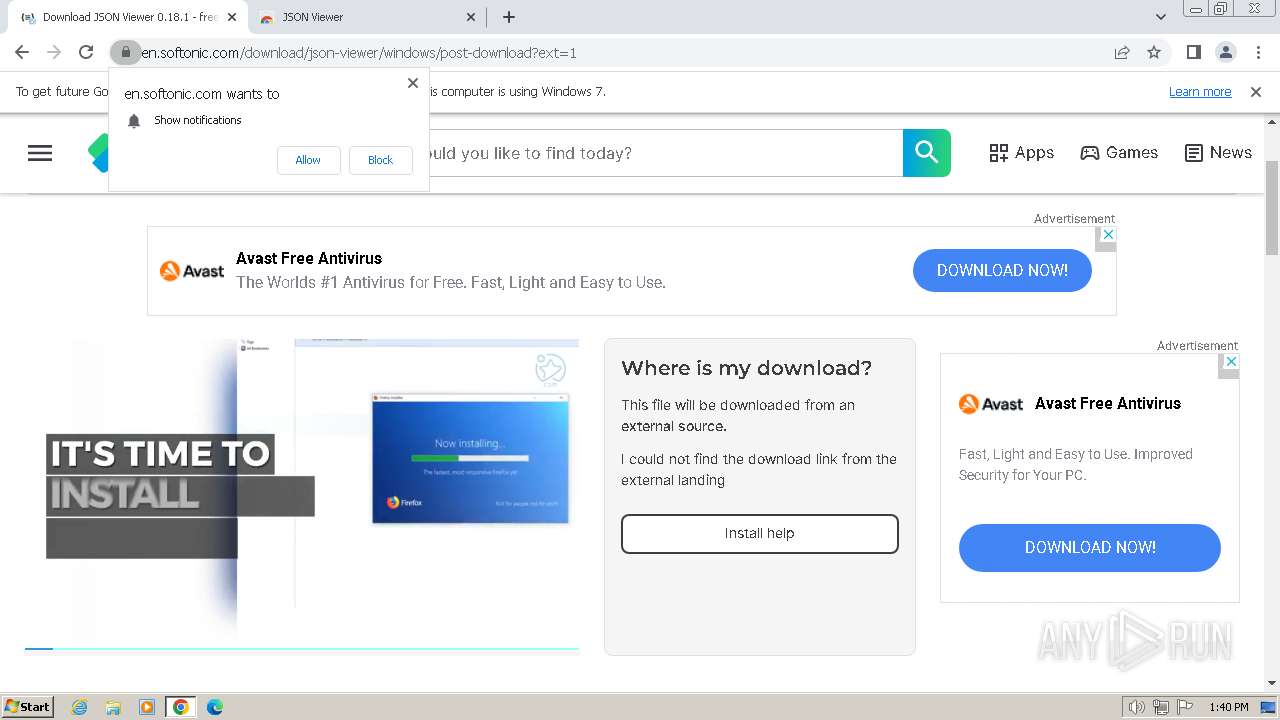Screen dimensions: 1280x720
Task: Click DOWNLOAD NOW in sidebar ad
Action: (x=1090, y=548)
